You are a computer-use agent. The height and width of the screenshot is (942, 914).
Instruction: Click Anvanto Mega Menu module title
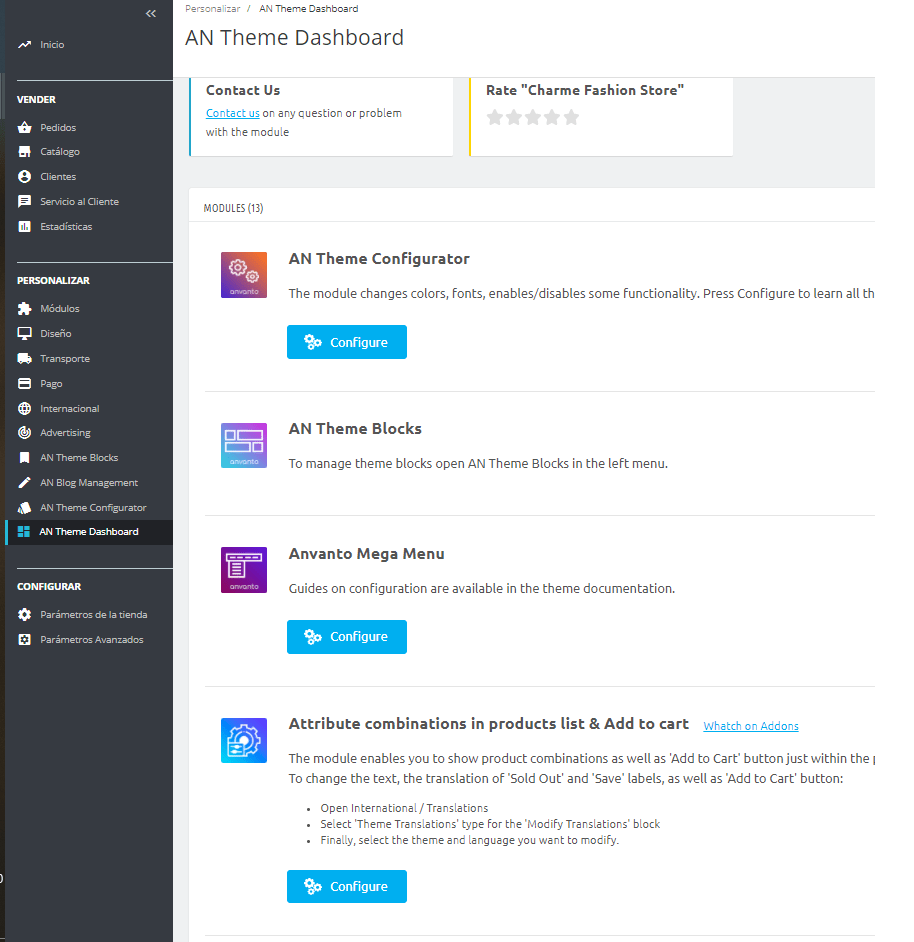(367, 553)
